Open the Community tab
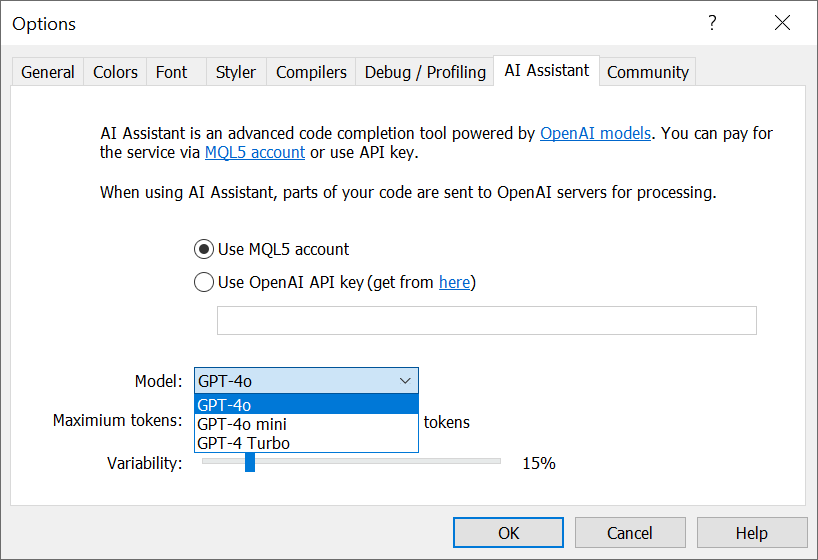This screenshot has height=560, width=818. click(648, 72)
